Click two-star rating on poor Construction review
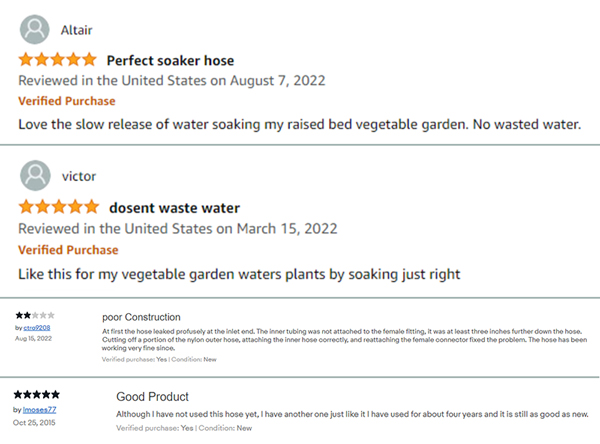Viewport: 600px width, 444px height. pos(35,315)
